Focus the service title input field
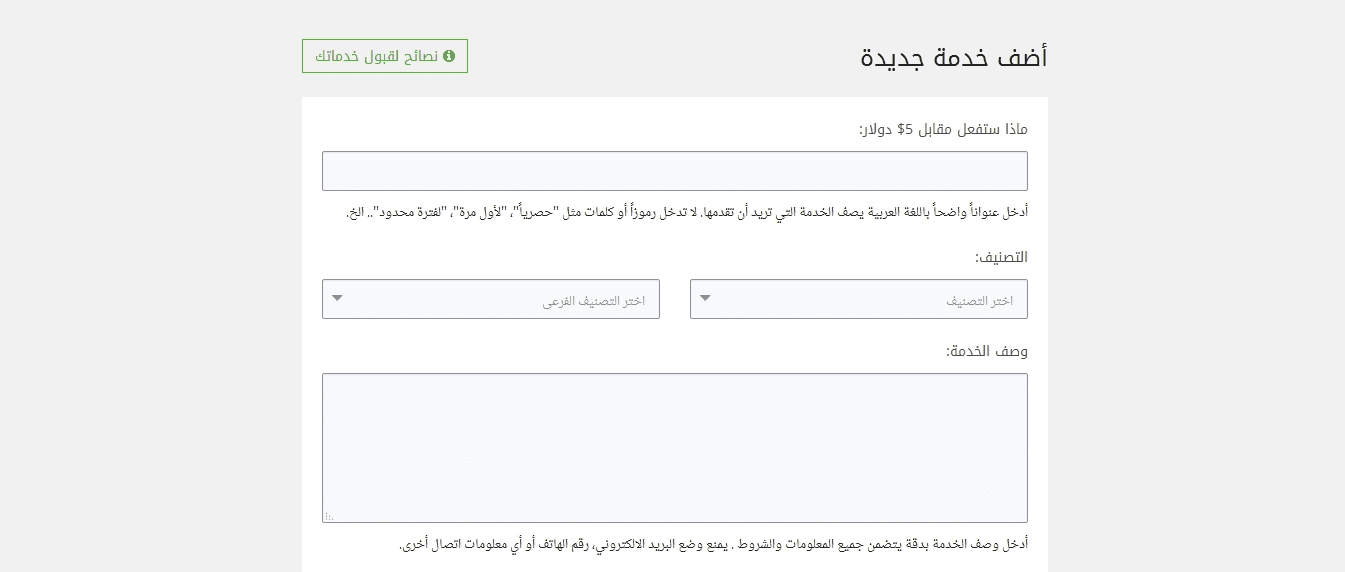 674,171
